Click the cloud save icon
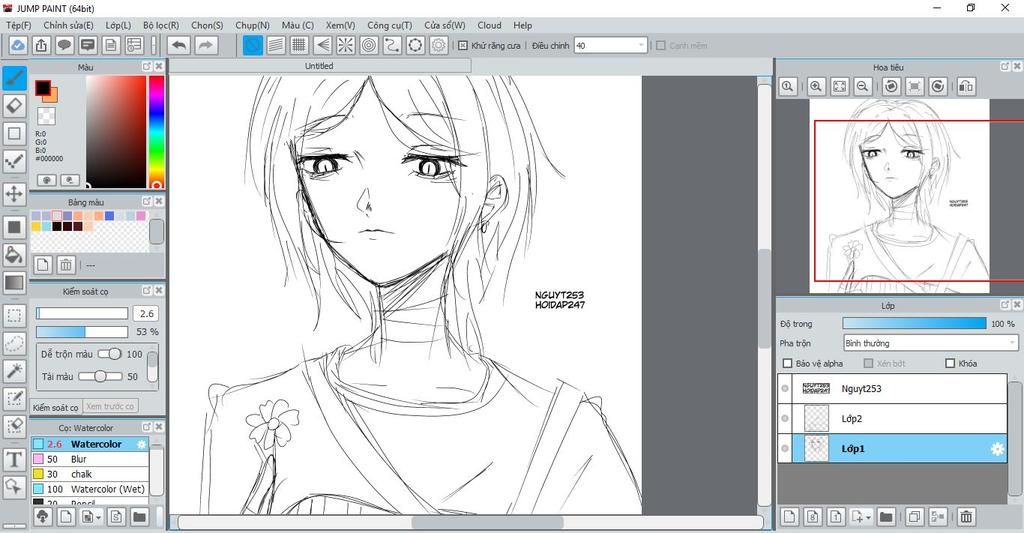The width and height of the screenshot is (1024, 533). coord(18,45)
